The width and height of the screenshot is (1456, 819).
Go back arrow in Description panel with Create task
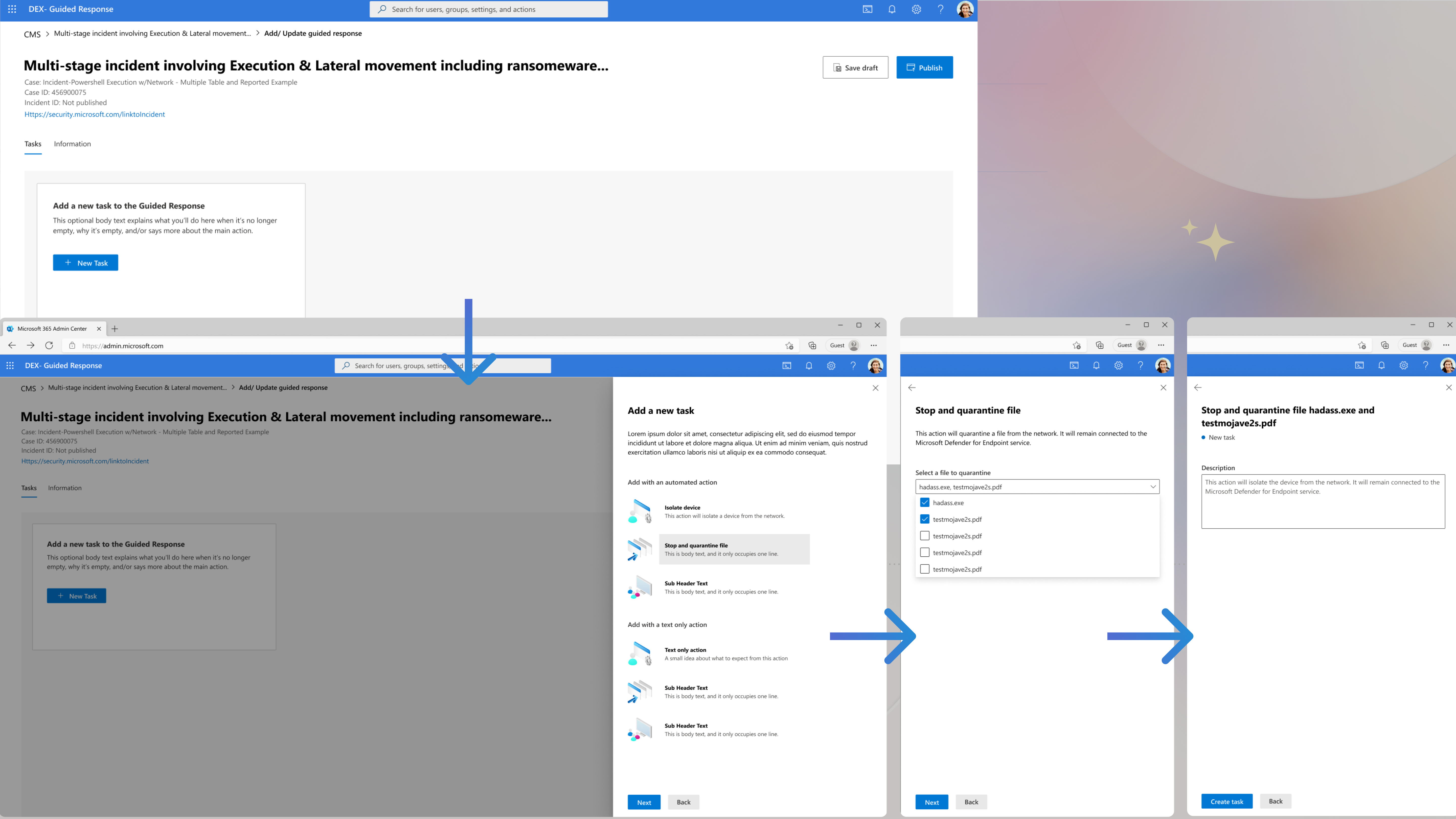point(1198,388)
